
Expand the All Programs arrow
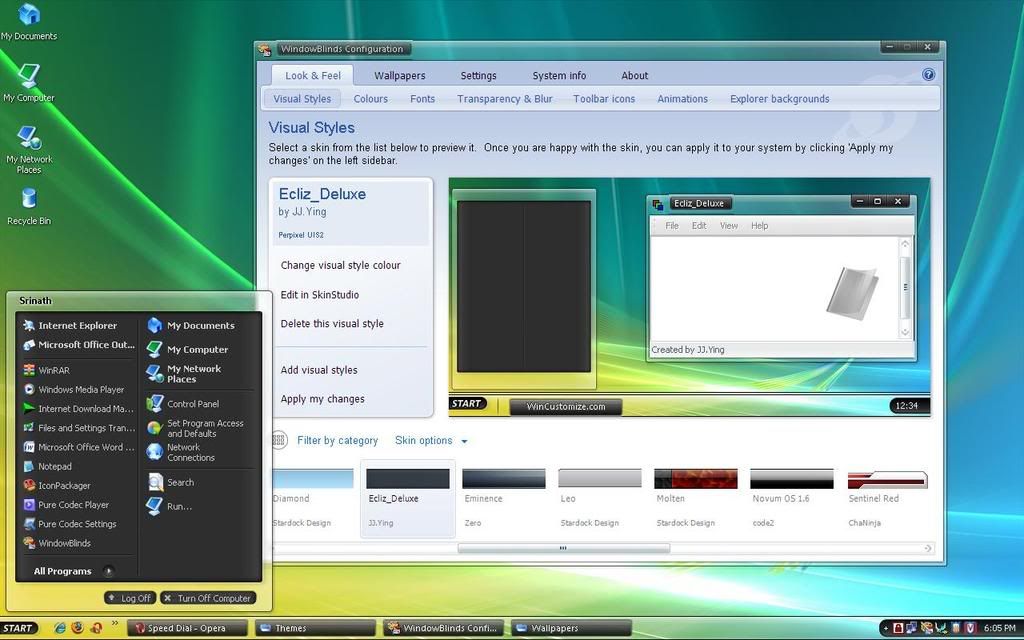(109, 571)
